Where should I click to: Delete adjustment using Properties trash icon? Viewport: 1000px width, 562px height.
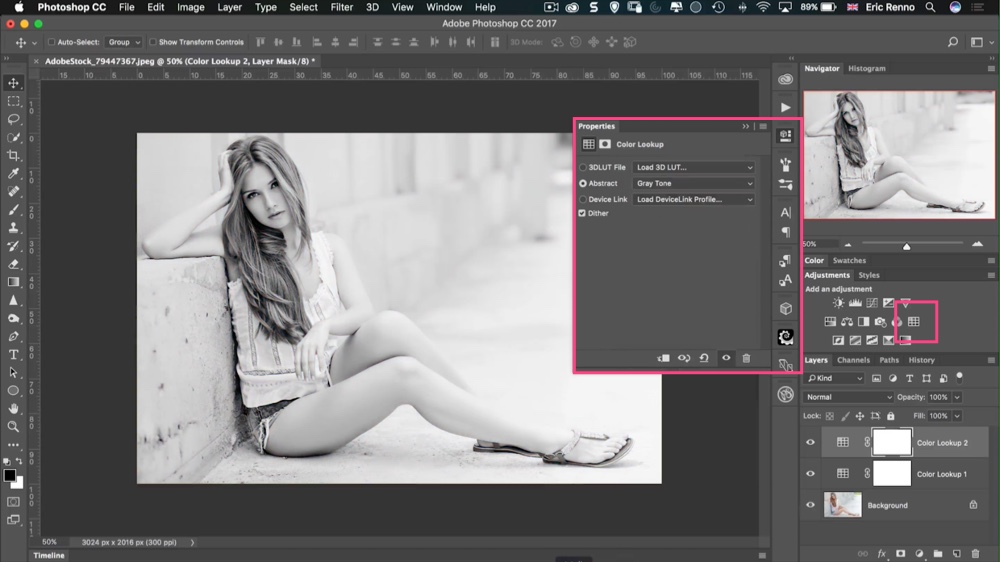746,358
